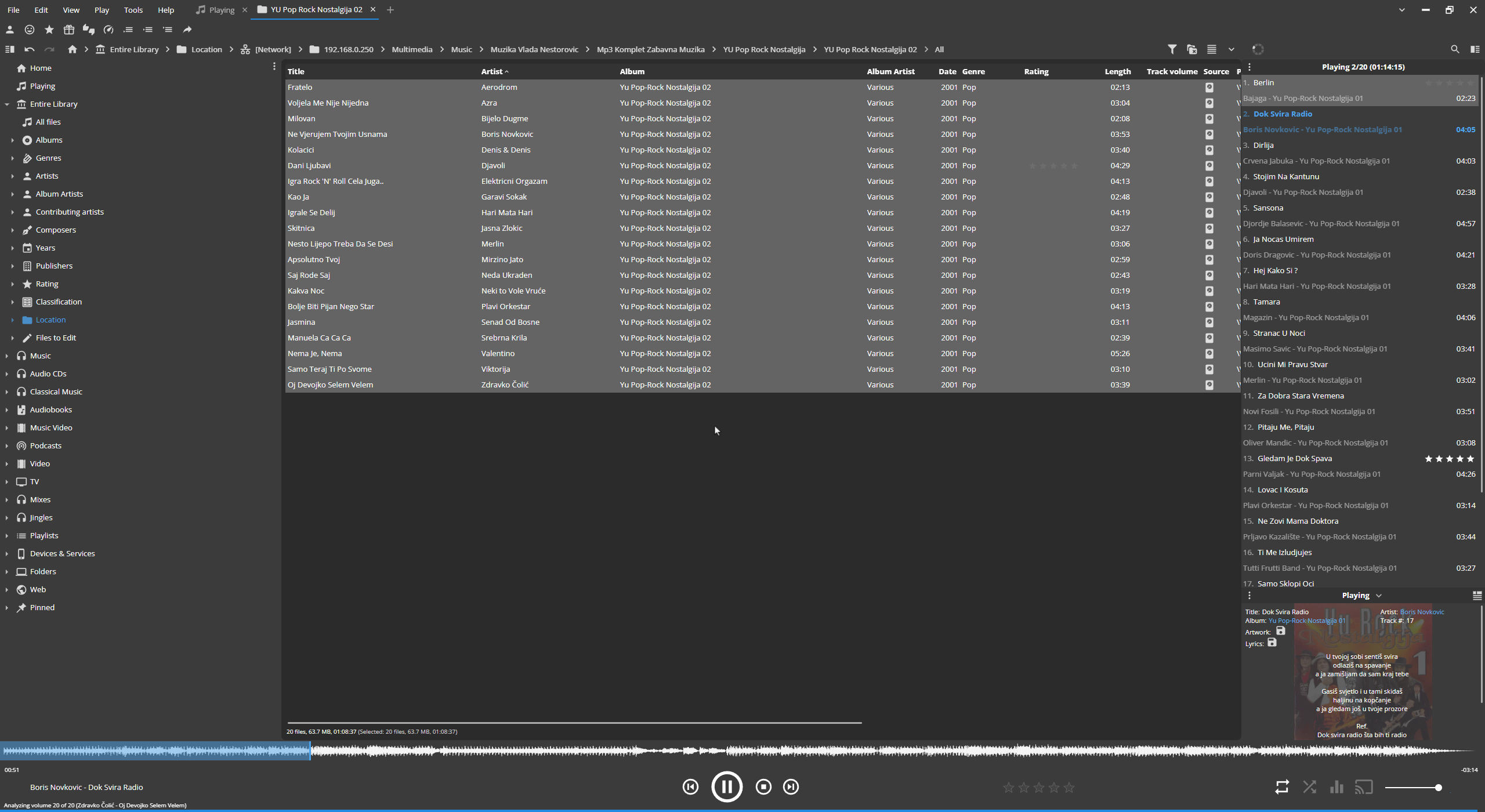This screenshot has height=812, width=1485.
Task: Open the Tools menu
Action: pos(133,10)
